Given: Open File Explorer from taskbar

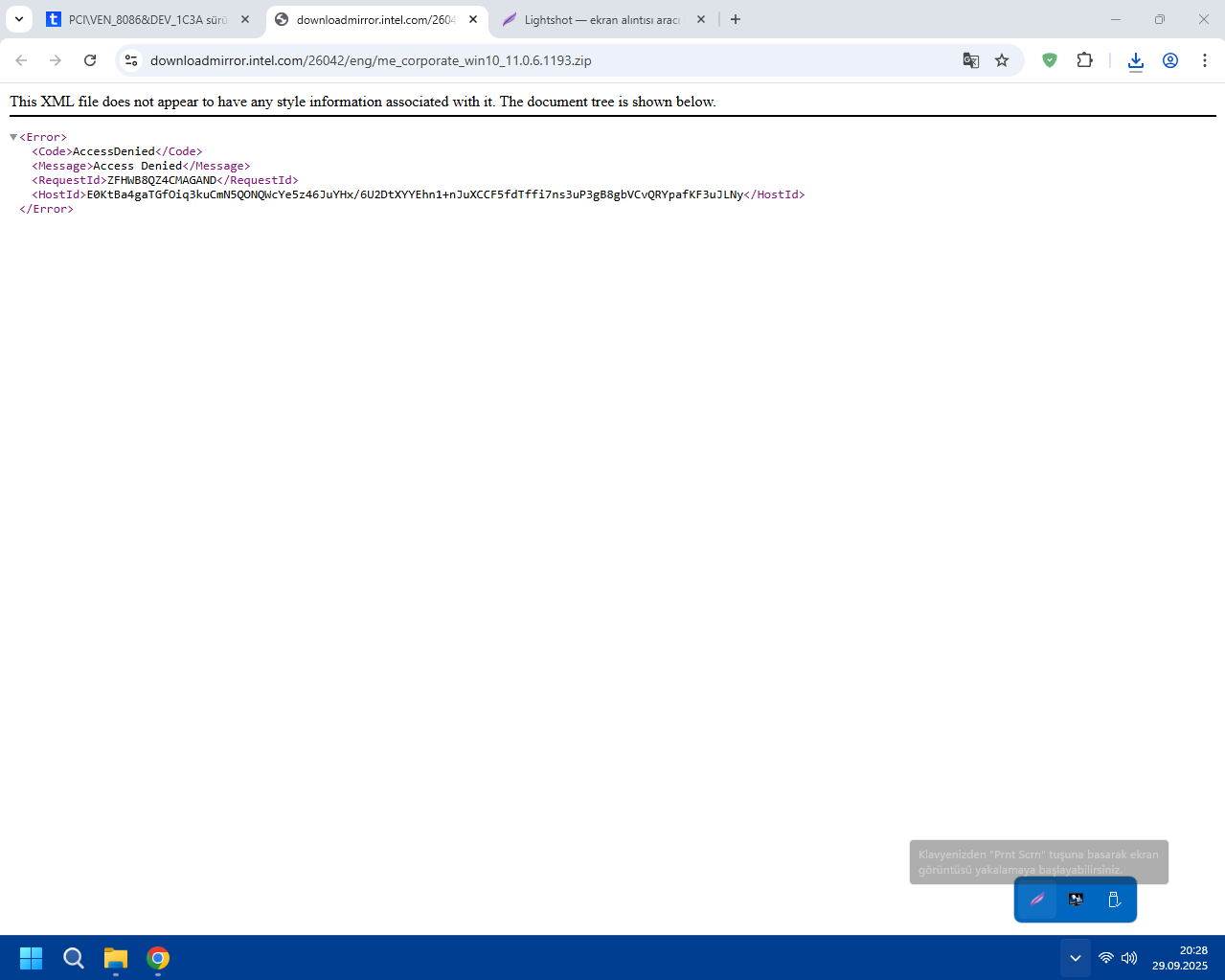Looking at the screenshot, I should point(116,958).
